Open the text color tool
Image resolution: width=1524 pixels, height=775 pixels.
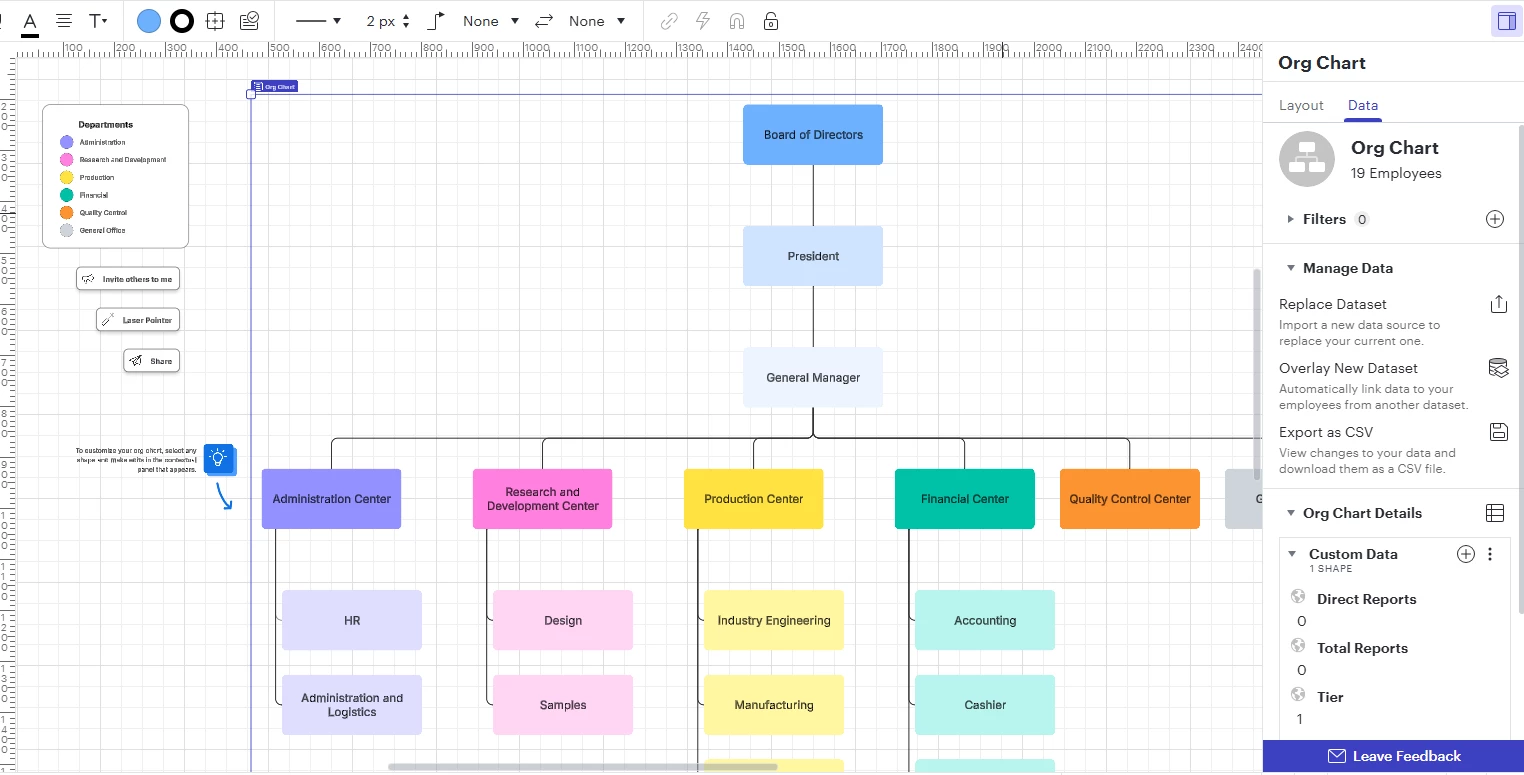[x=30, y=21]
